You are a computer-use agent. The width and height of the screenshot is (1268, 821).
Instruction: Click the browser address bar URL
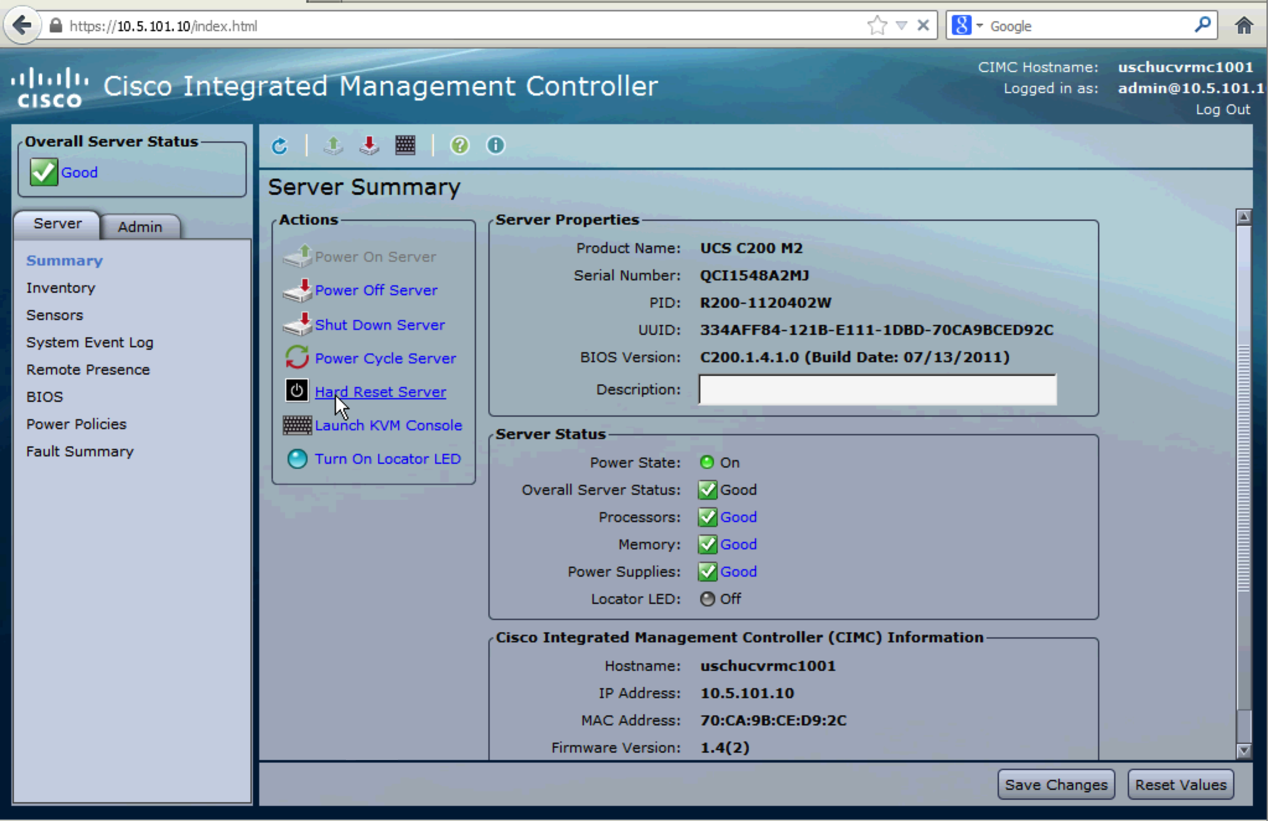pos(164,26)
